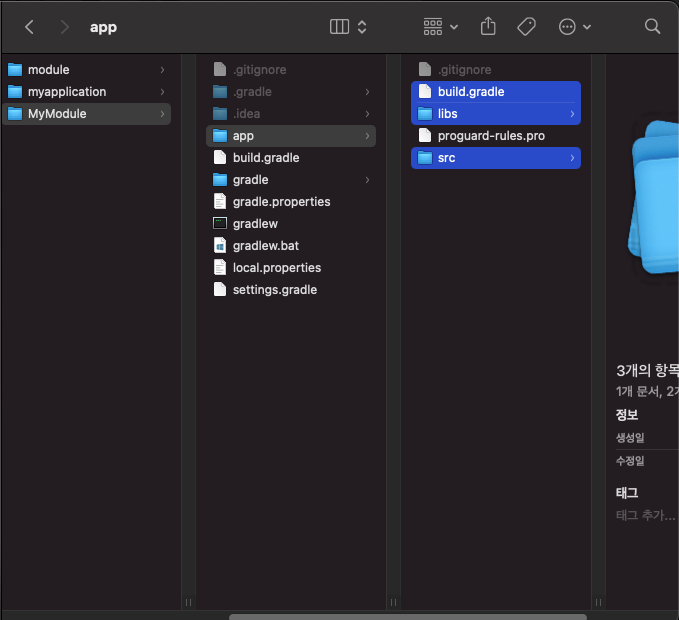
Task: Expand the libs folder chevron
Action: pyautogui.click(x=572, y=114)
